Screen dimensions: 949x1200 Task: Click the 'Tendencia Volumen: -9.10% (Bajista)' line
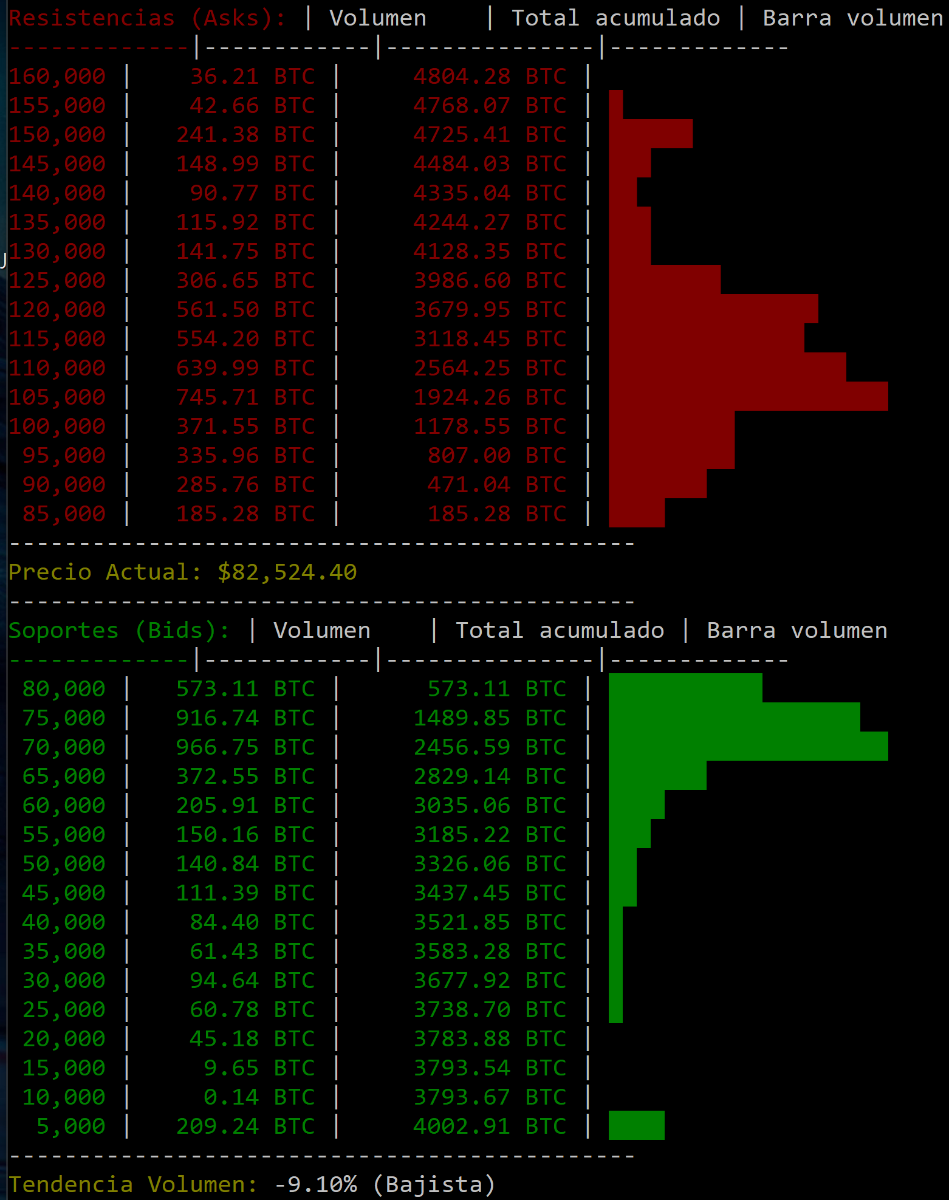coord(252,1185)
